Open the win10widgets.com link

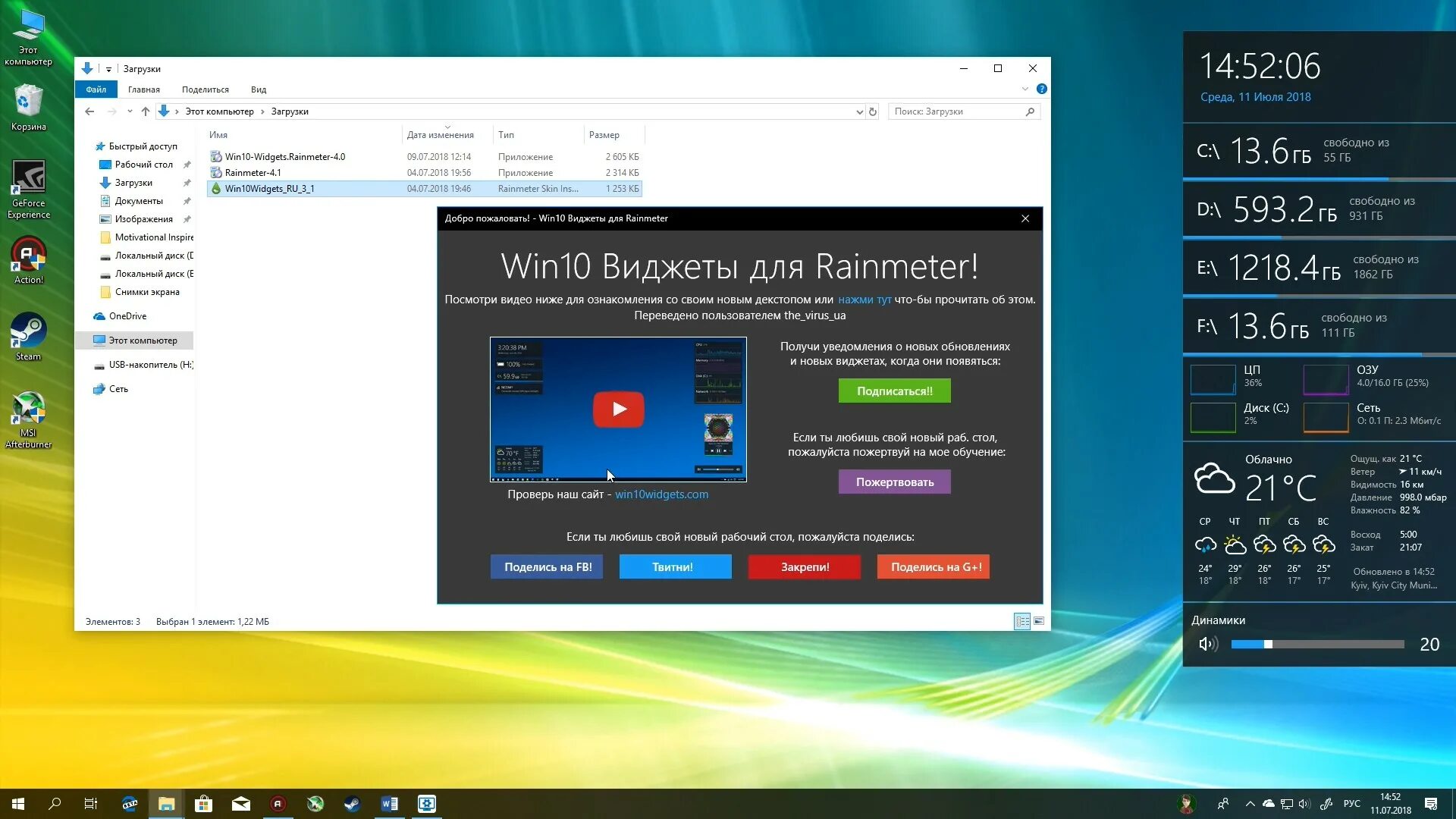click(661, 494)
